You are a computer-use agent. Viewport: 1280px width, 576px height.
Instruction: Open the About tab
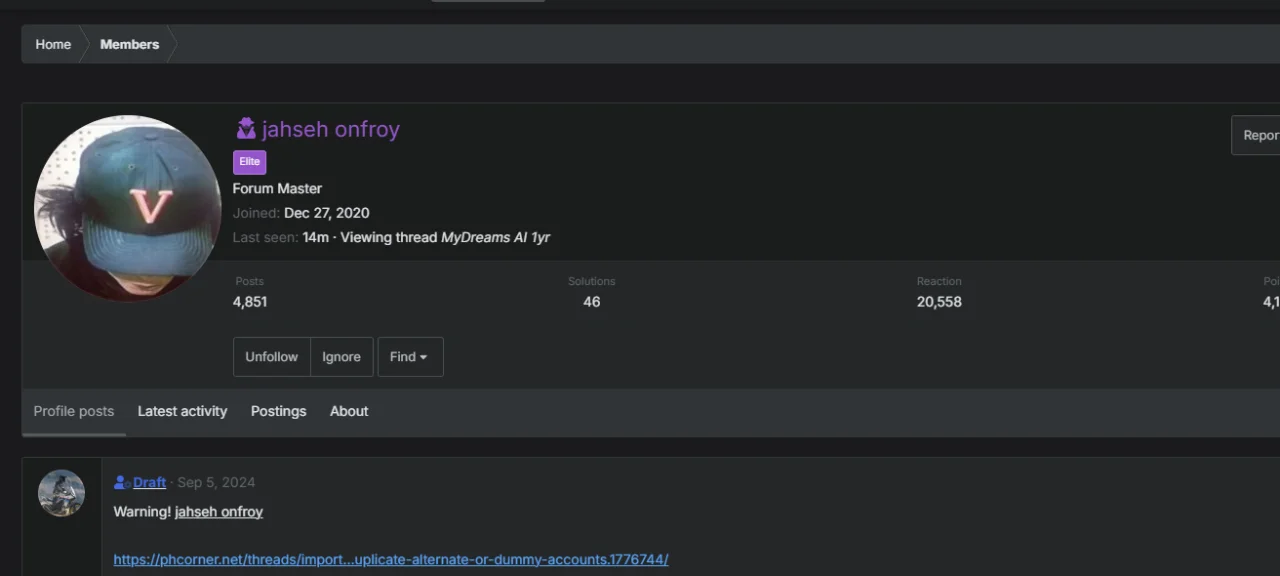[x=349, y=411]
